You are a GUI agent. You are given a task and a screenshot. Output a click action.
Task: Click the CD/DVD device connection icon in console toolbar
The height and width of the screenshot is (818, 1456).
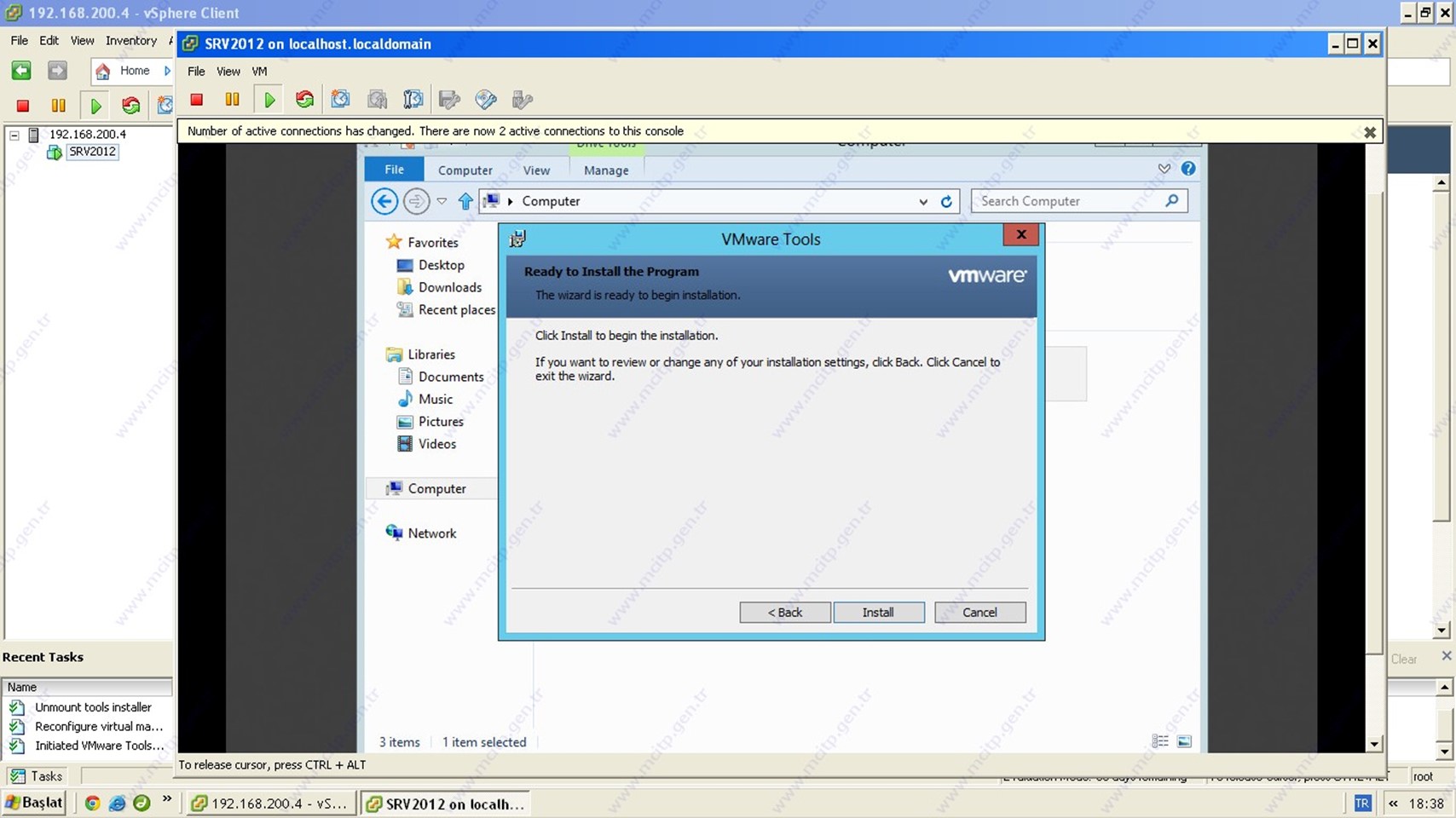tap(486, 100)
